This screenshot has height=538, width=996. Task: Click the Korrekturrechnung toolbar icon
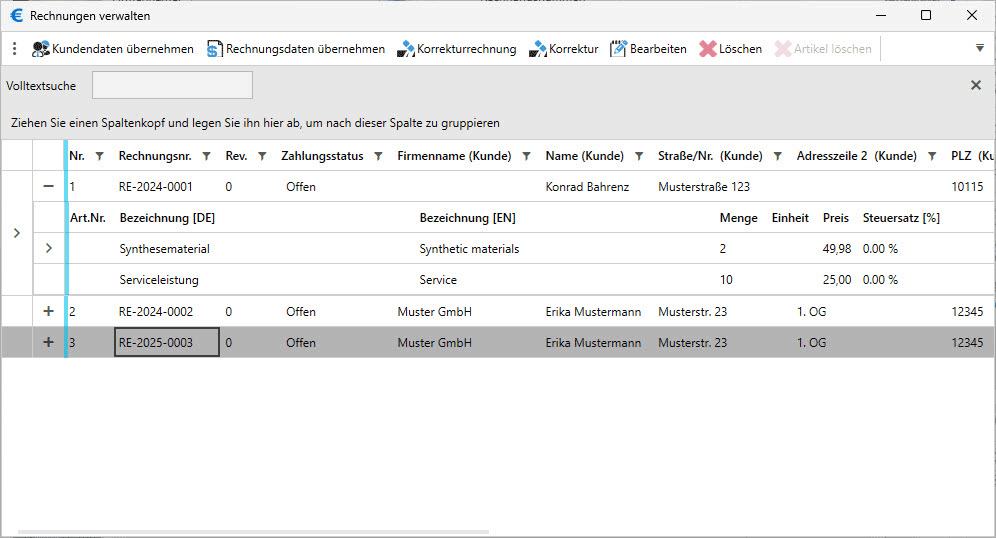[x=406, y=49]
